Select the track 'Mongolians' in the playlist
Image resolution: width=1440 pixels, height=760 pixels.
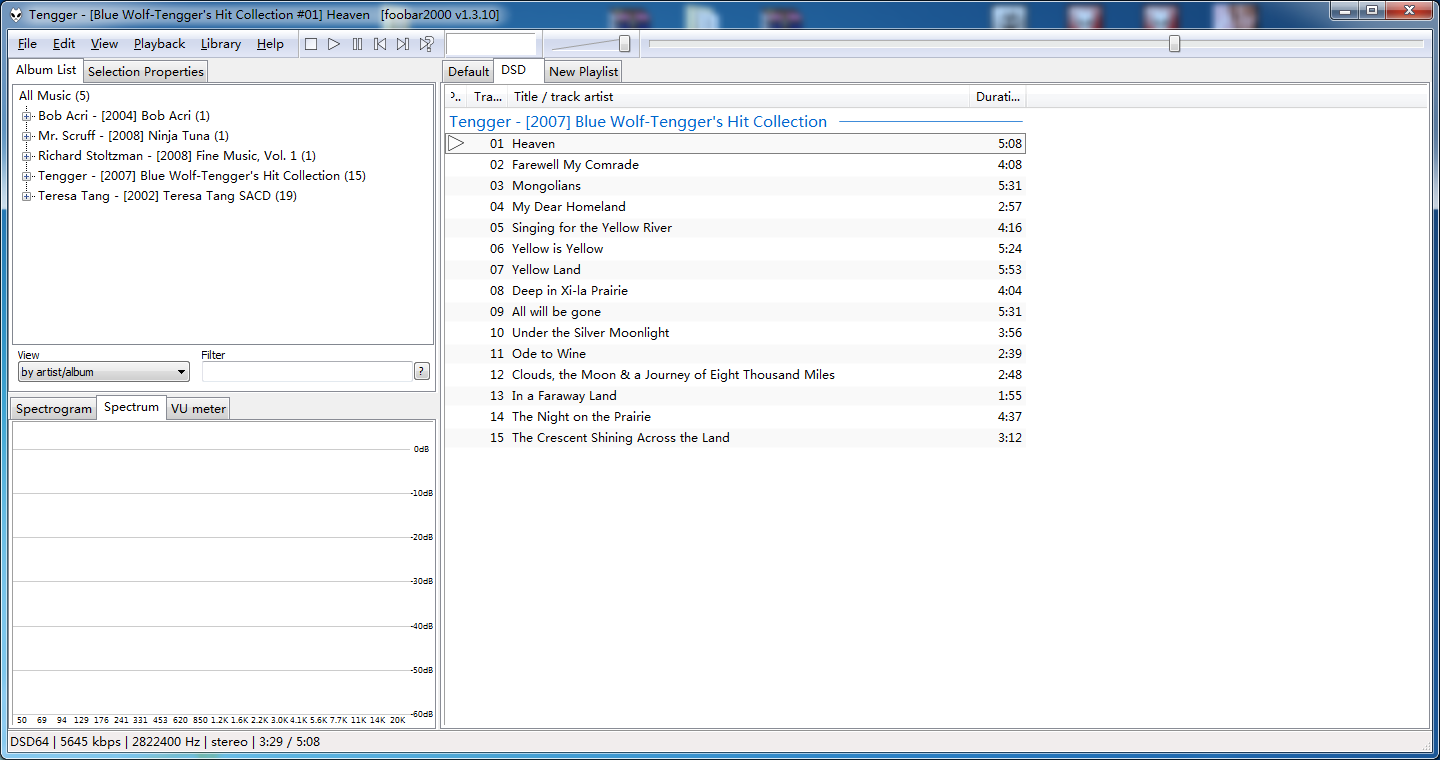pos(546,186)
